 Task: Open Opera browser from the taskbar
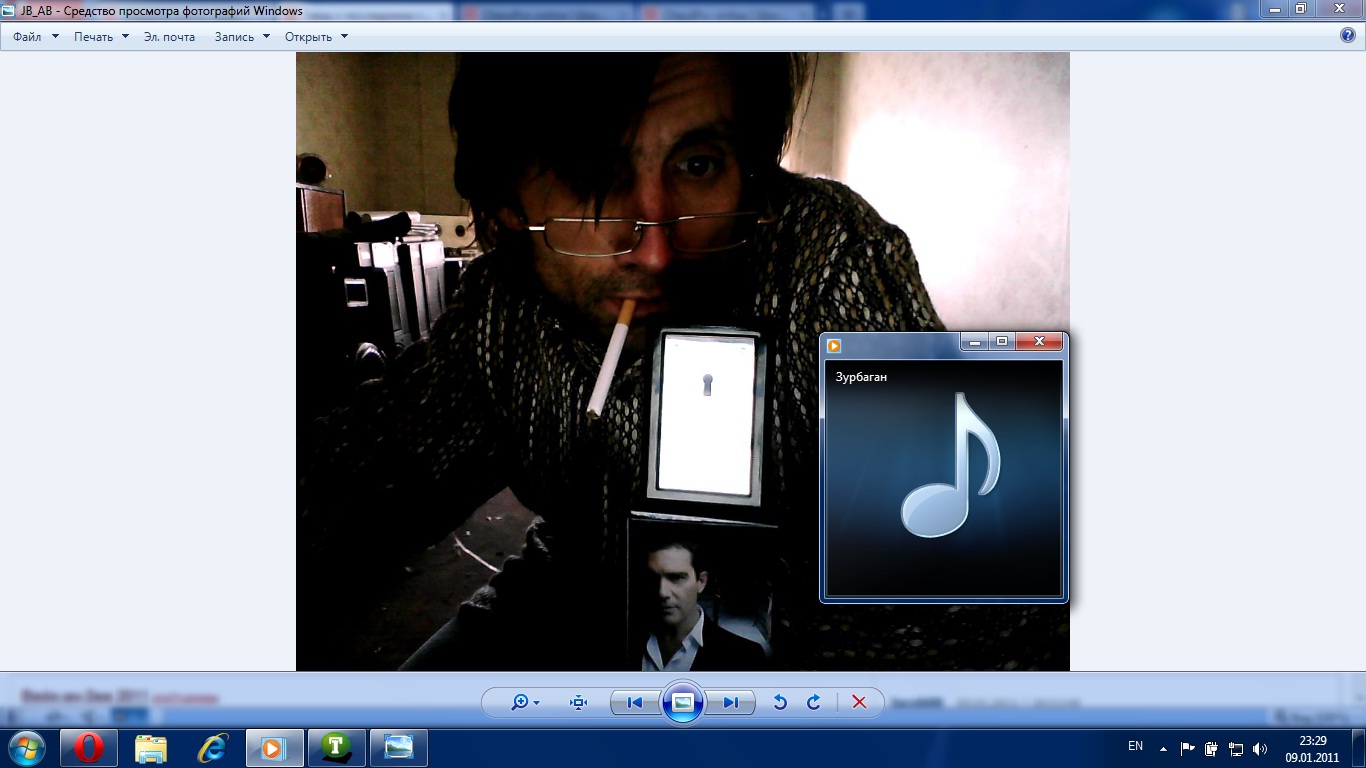[x=89, y=748]
